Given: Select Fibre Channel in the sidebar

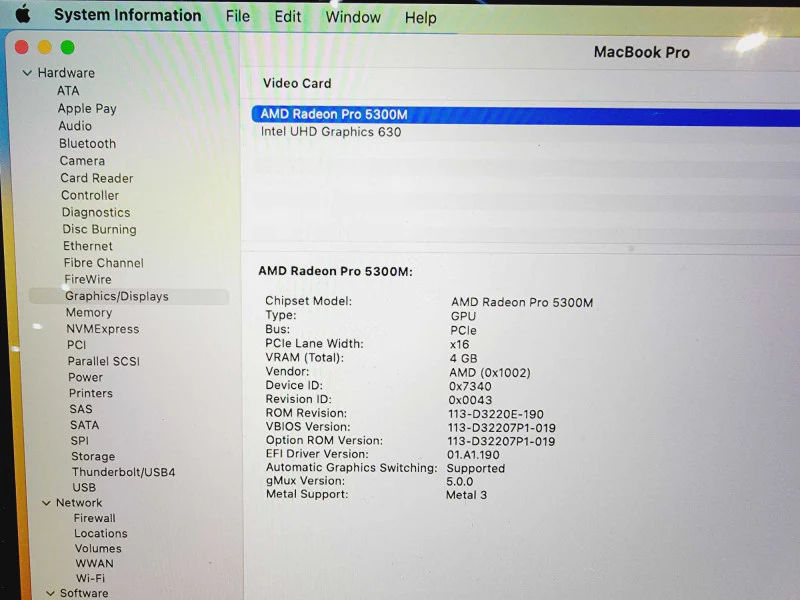Looking at the screenshot, I should [104, 263].
